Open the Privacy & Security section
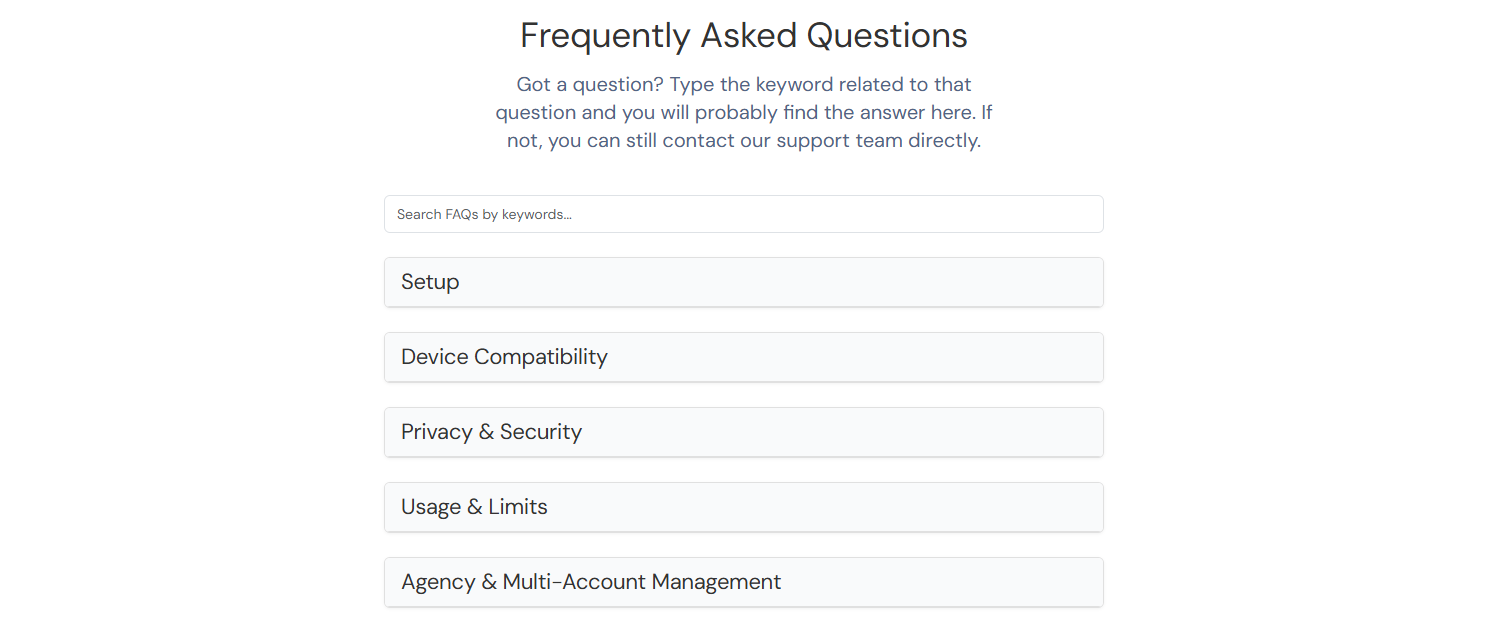 coord(743,432)
